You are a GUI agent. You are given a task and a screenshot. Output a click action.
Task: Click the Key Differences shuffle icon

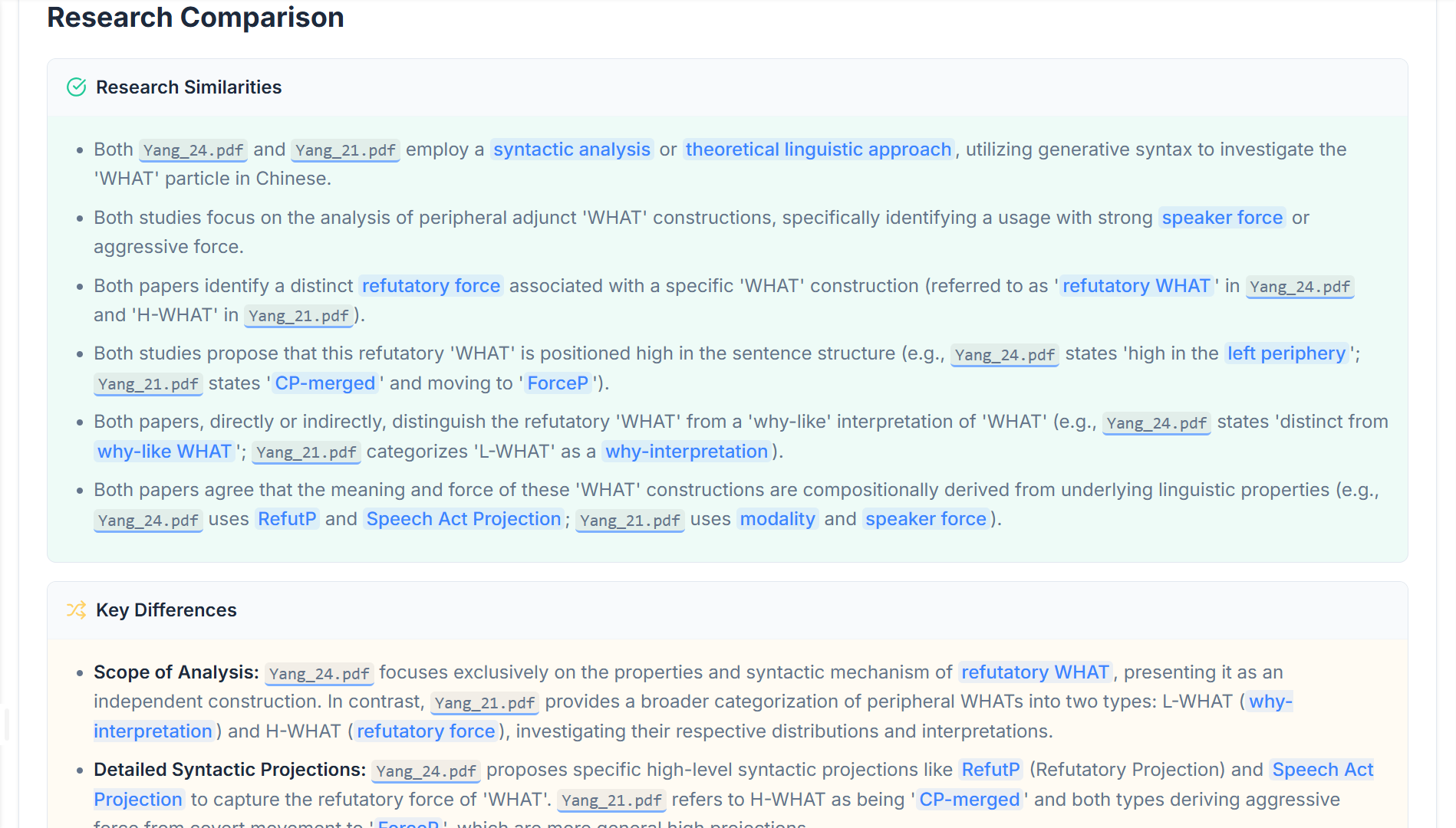(x=76, y=610)
